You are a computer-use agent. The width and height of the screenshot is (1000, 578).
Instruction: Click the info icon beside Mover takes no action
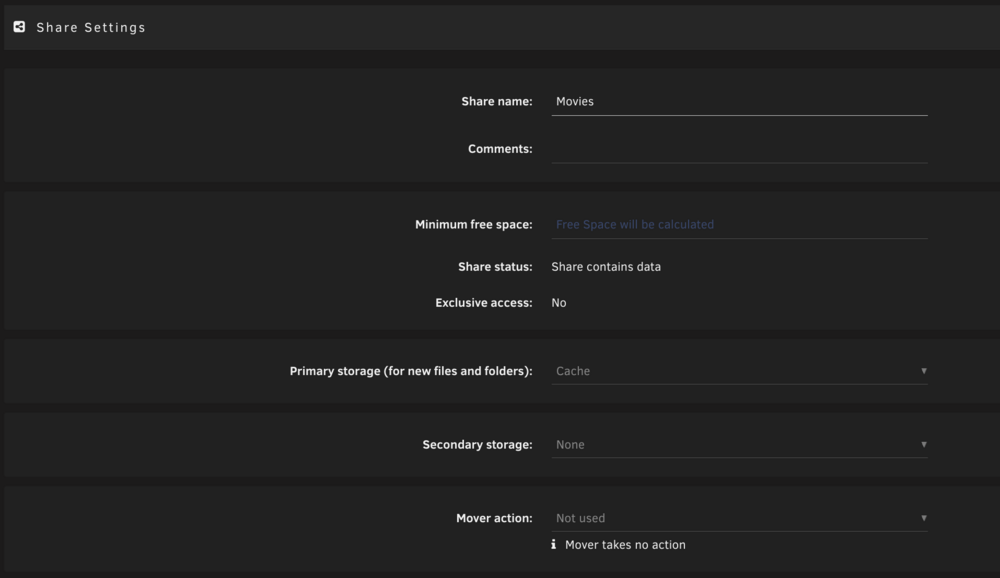click(554, 544)
